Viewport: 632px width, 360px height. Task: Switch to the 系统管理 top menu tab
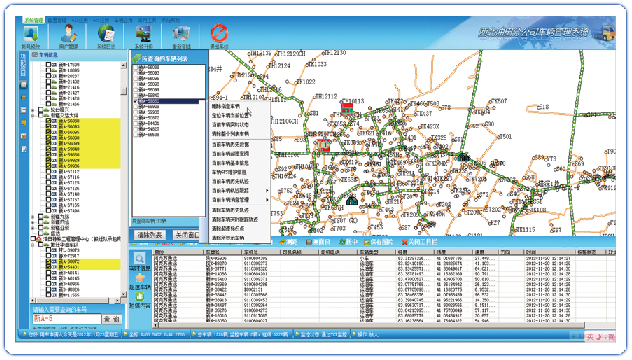point(33,20)
